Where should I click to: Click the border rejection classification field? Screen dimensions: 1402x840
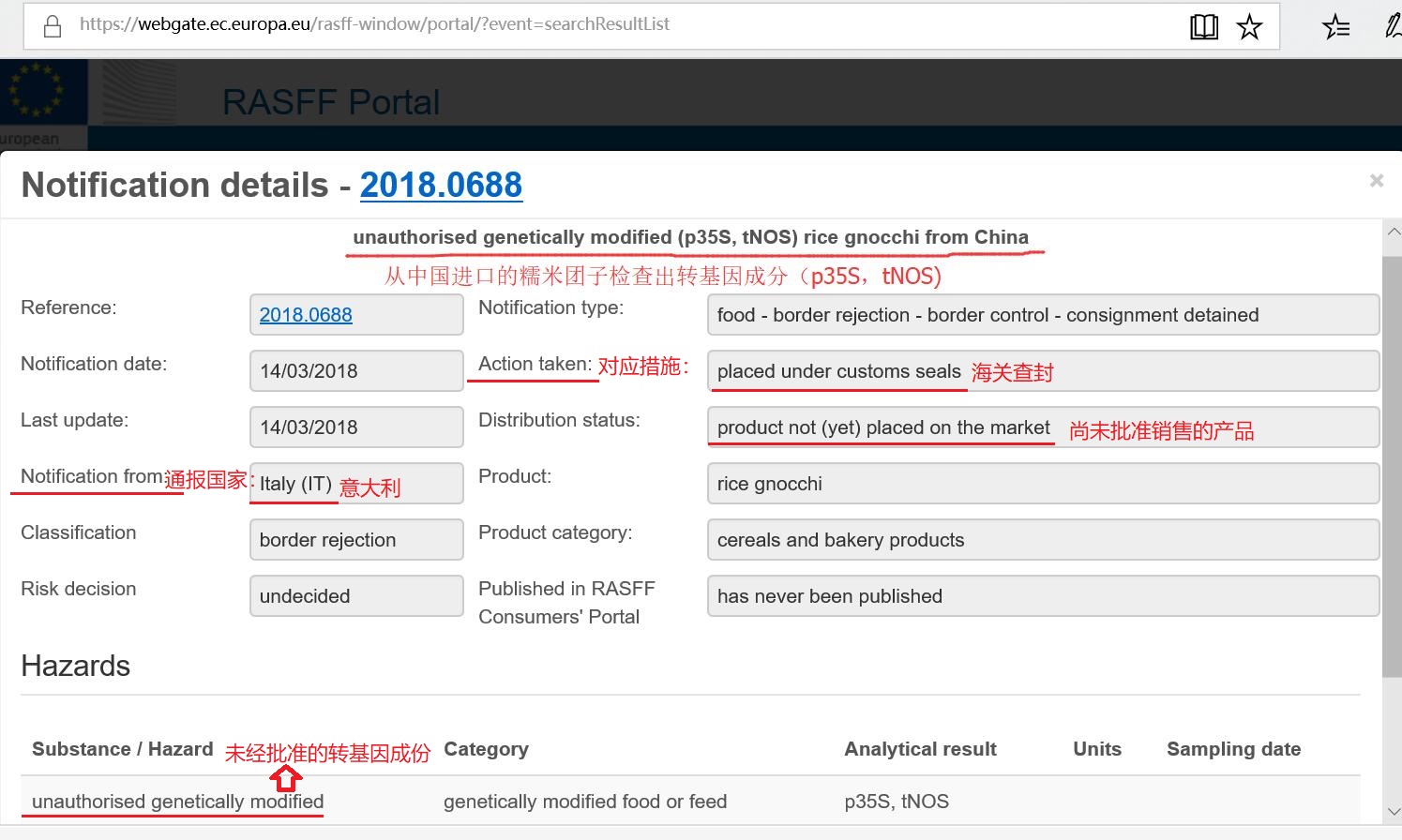tap(356, 539)
